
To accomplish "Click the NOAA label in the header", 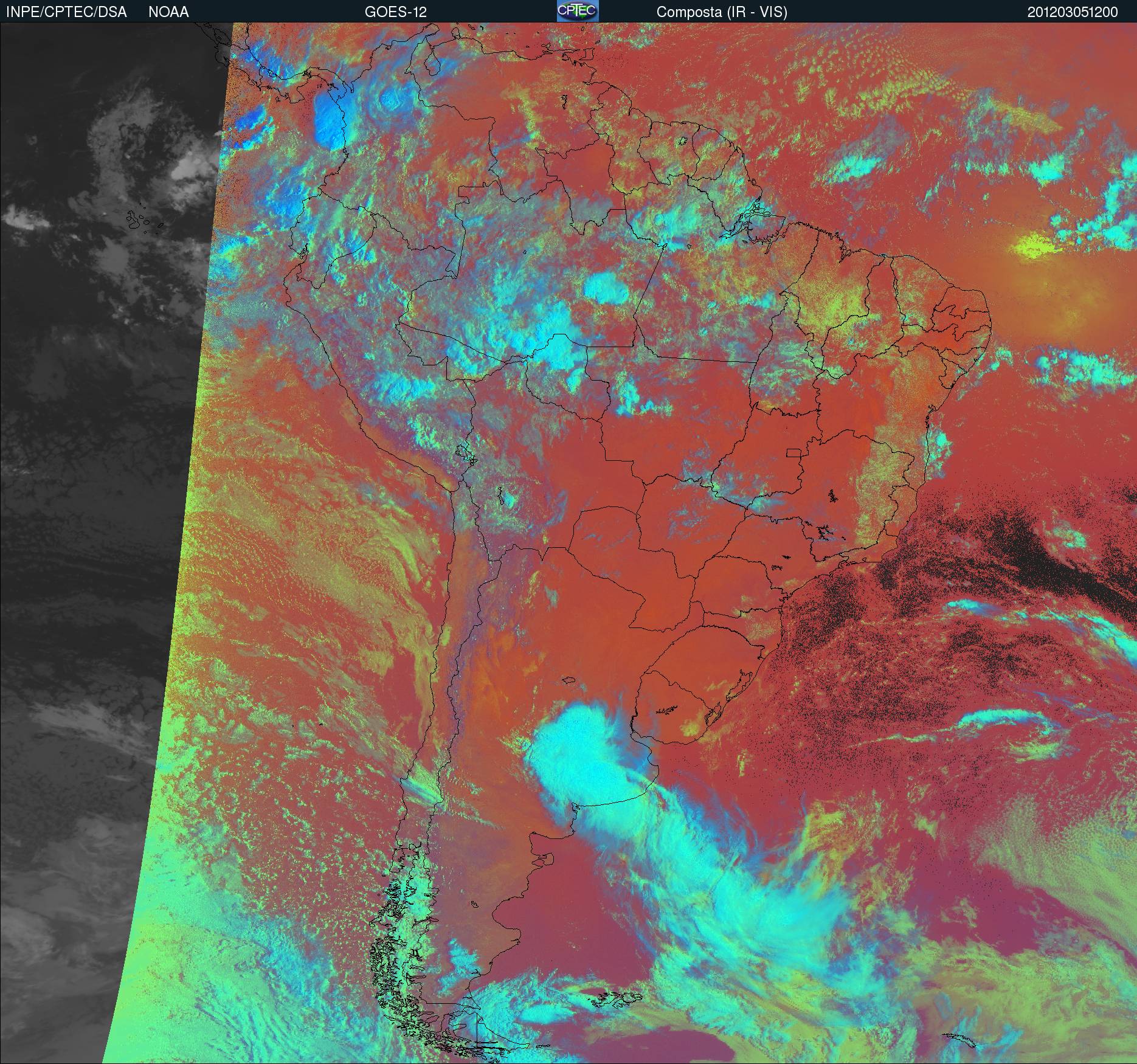I will [x=168, y=12].
